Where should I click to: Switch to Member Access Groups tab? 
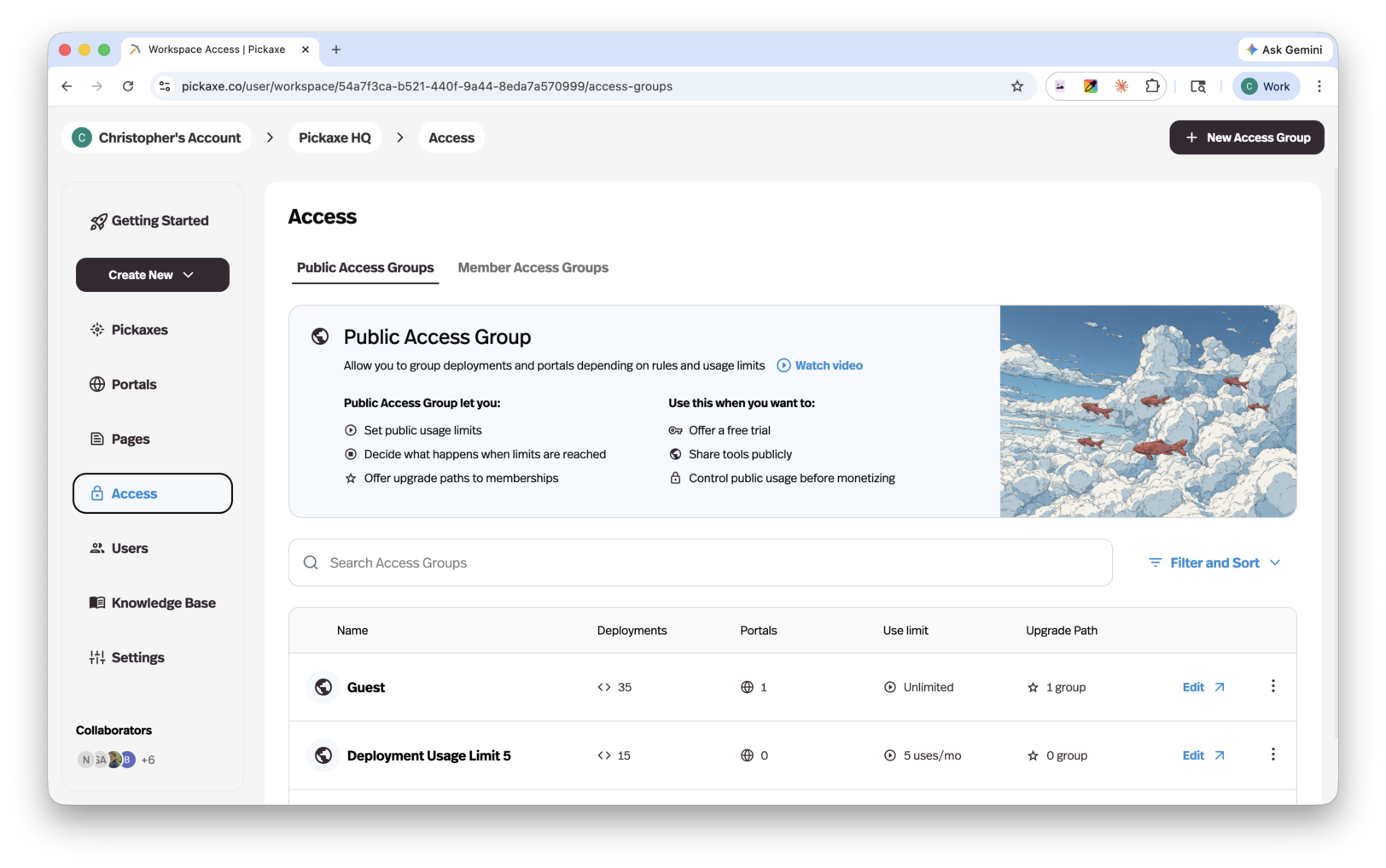coord(533,268)
